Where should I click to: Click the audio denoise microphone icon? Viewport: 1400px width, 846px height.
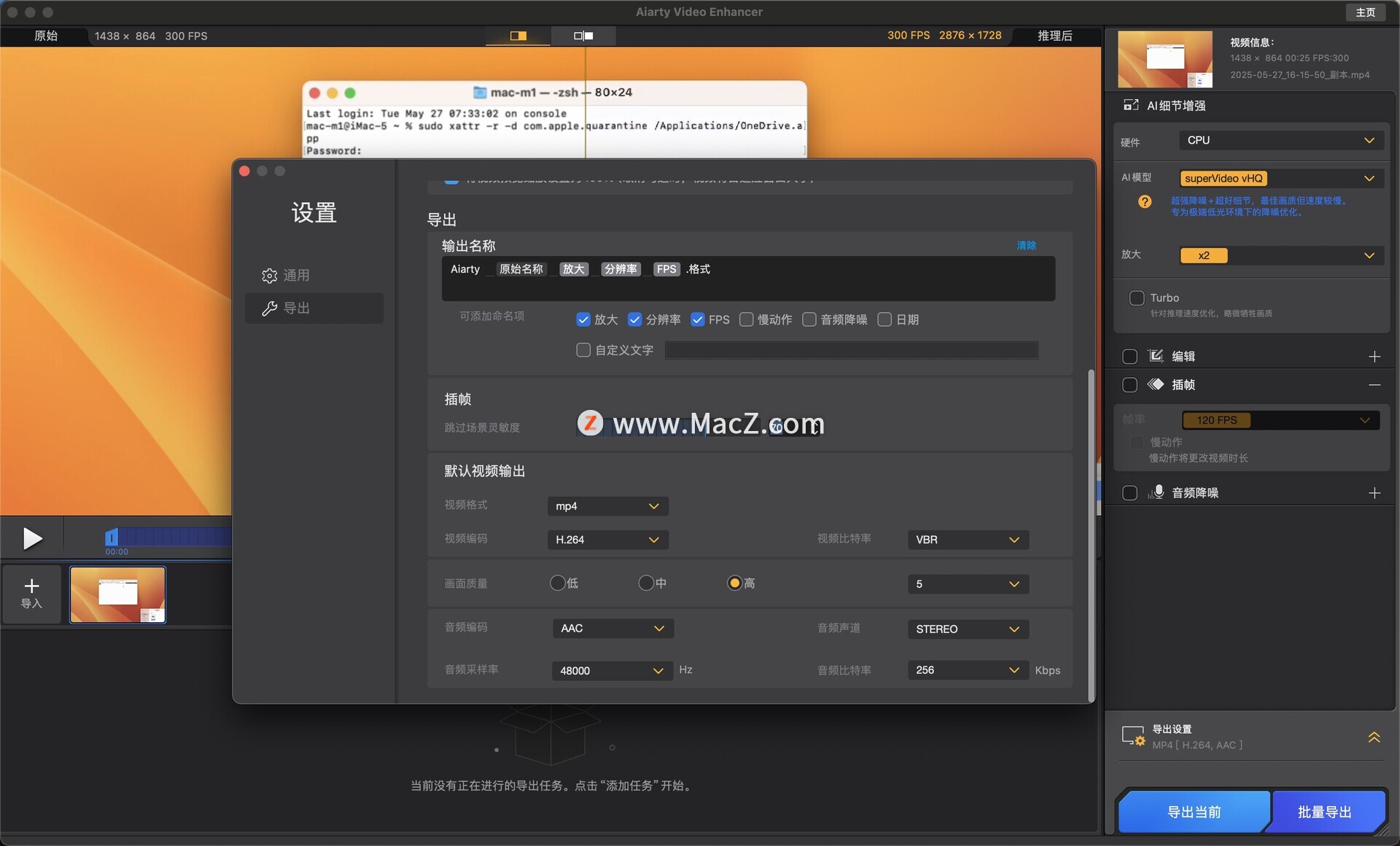coord(1156,492)
